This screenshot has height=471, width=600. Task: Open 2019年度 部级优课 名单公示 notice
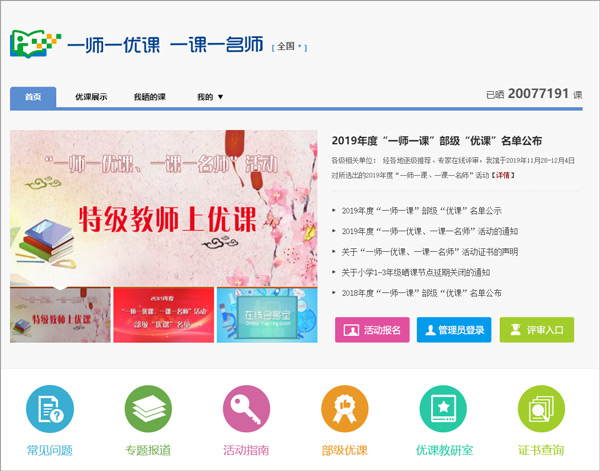point(422,211)
